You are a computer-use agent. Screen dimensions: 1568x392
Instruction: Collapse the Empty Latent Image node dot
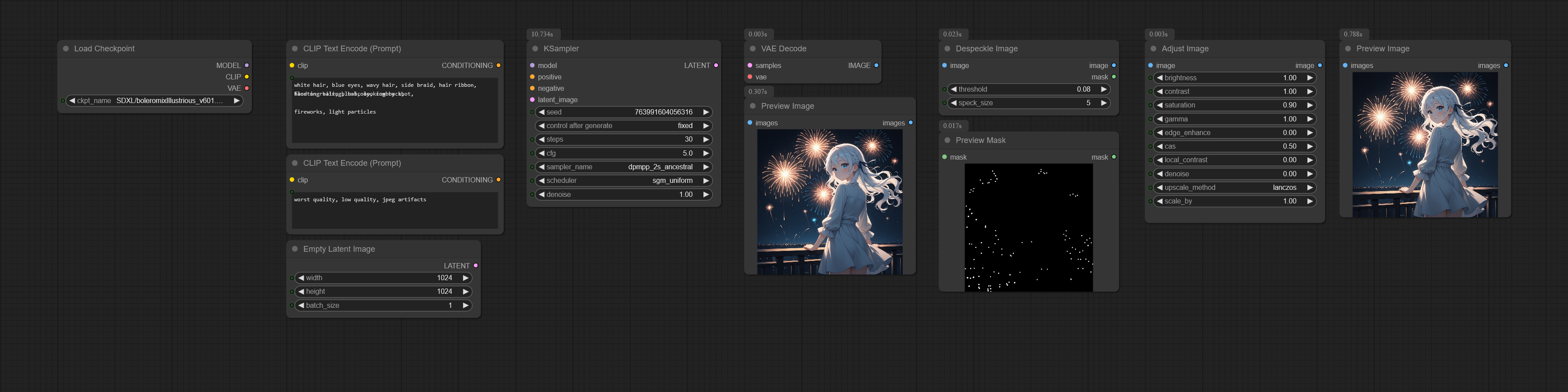[x=294, y=249]
